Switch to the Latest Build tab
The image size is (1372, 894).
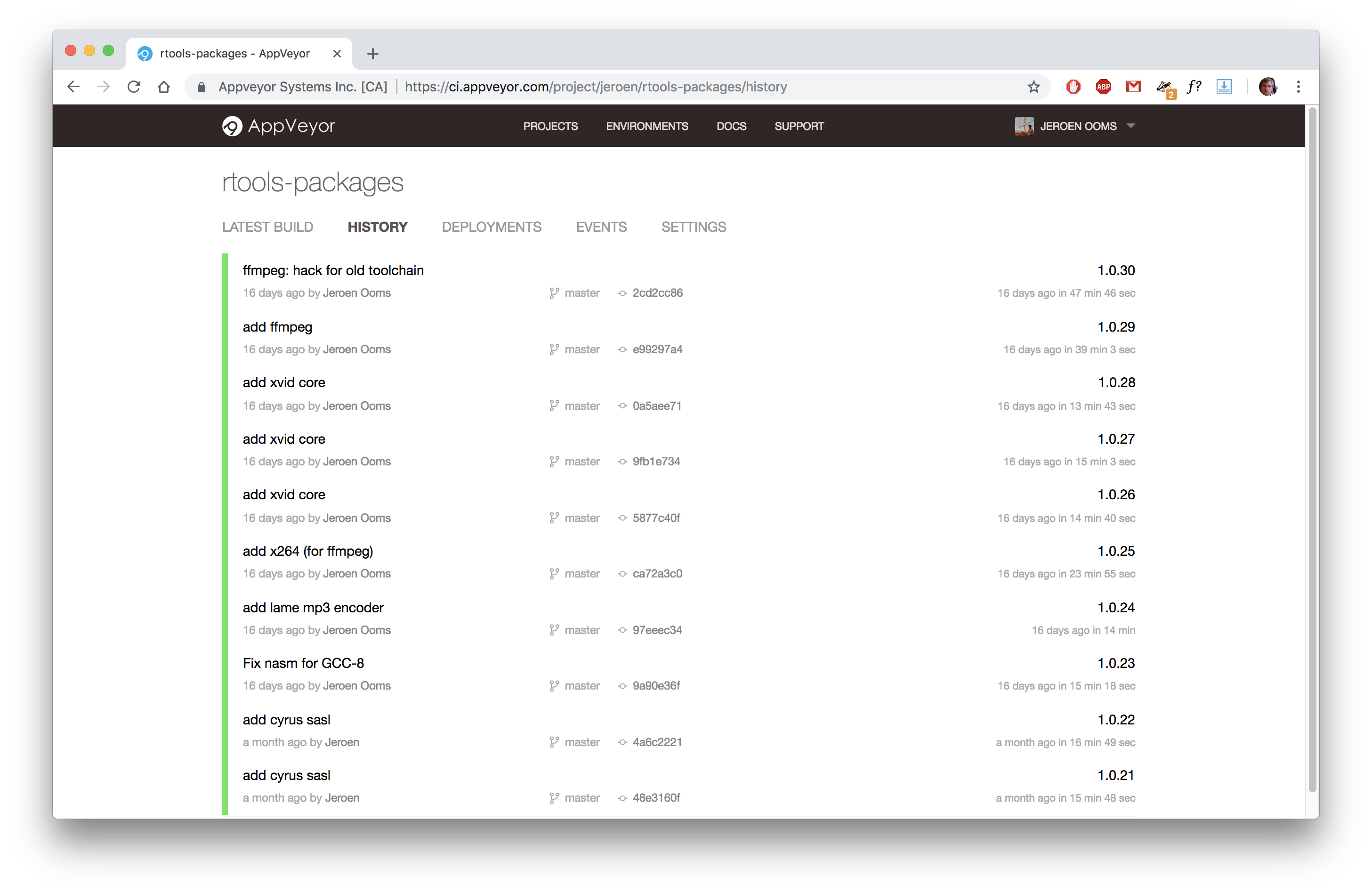click(x=267, y=227)
